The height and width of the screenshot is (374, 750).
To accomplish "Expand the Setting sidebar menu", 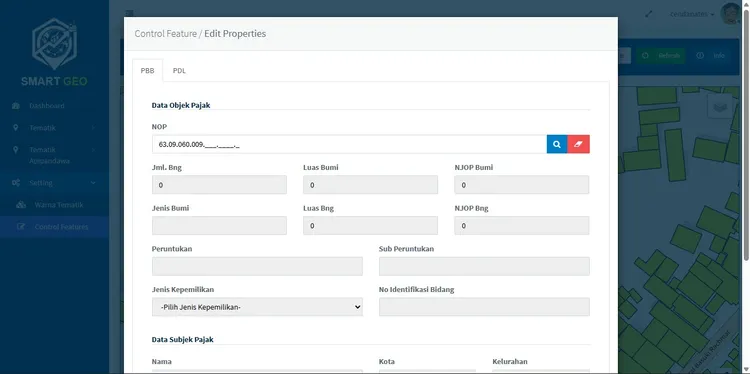I will pyautogui.click(x=55, y=183).
